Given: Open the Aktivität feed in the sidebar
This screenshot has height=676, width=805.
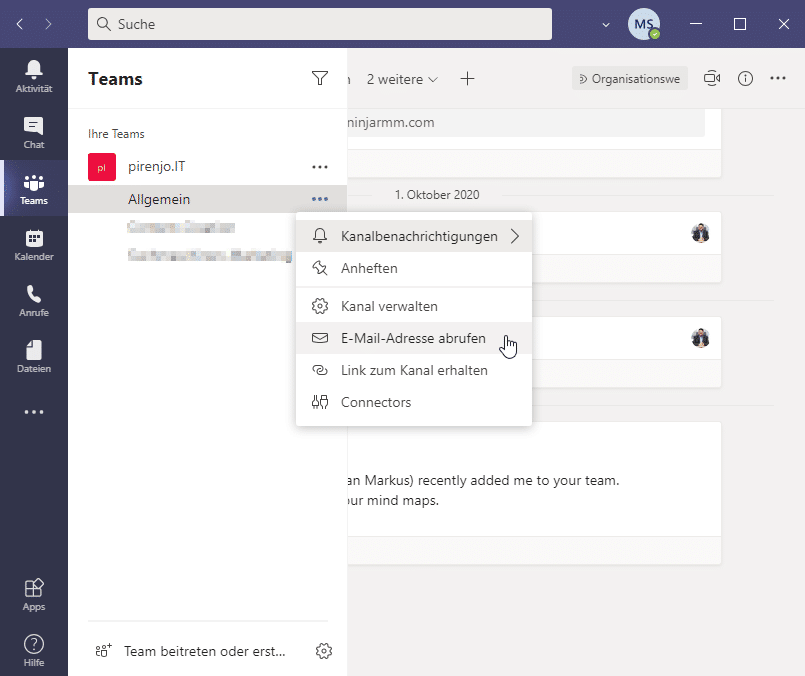Looking at the screenshot, I should pyautogui.click(x=34, y=75).
